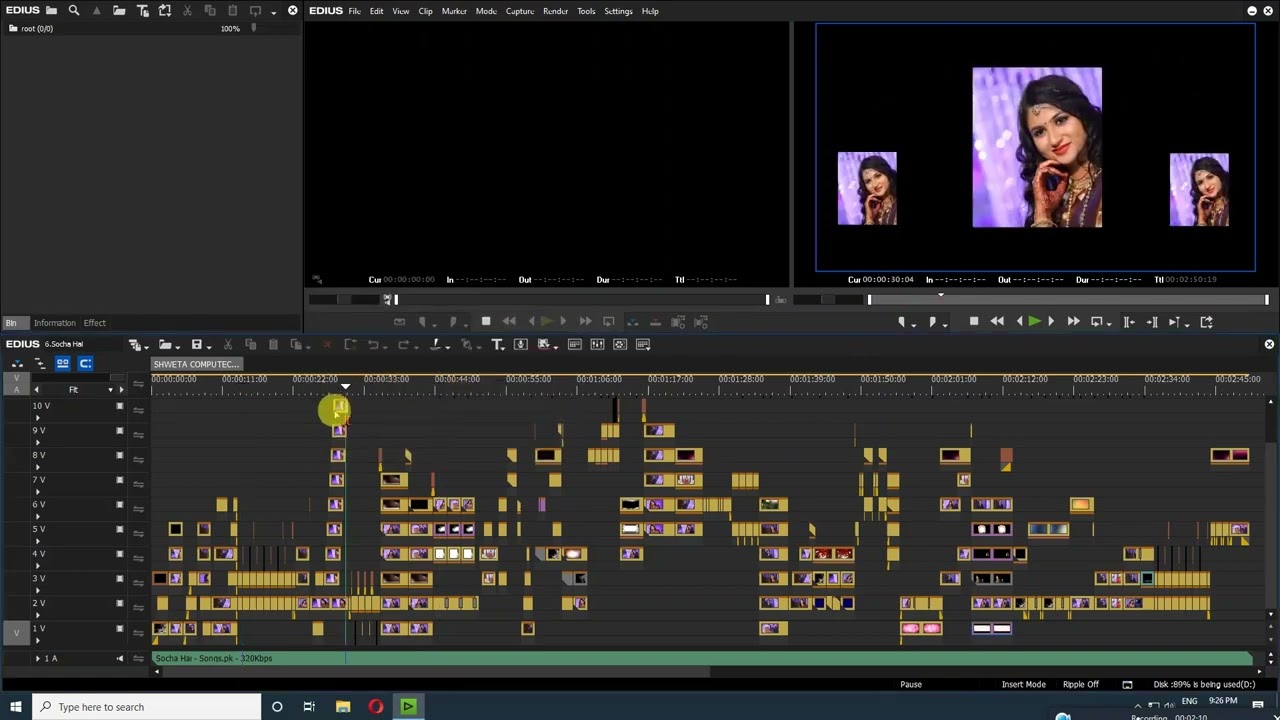This screenshot has height=720, width=1280.
Task: Click the Windows Start button
Action: point(16,707)
